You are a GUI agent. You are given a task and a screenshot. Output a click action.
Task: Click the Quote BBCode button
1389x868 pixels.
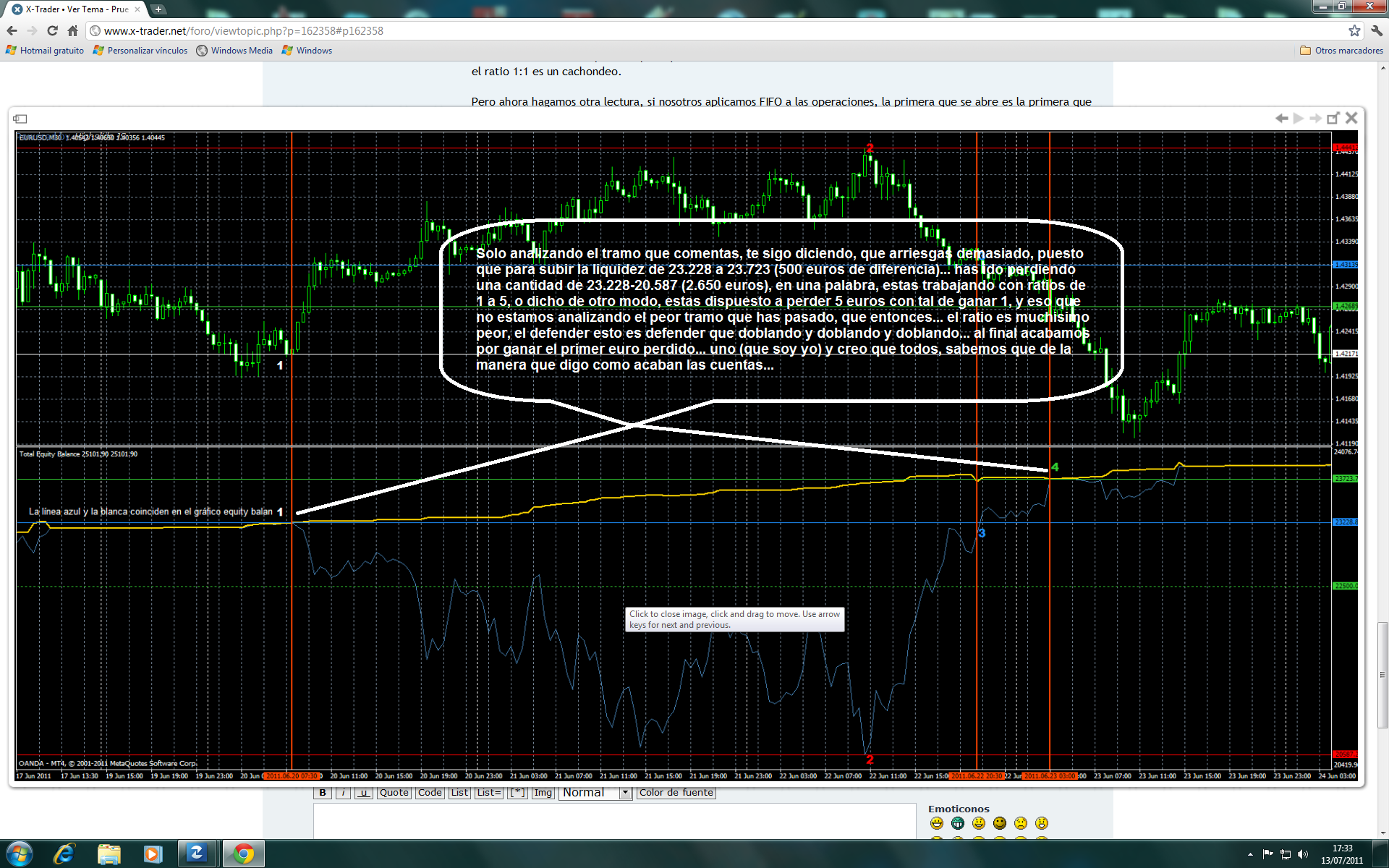coord(394,793)
